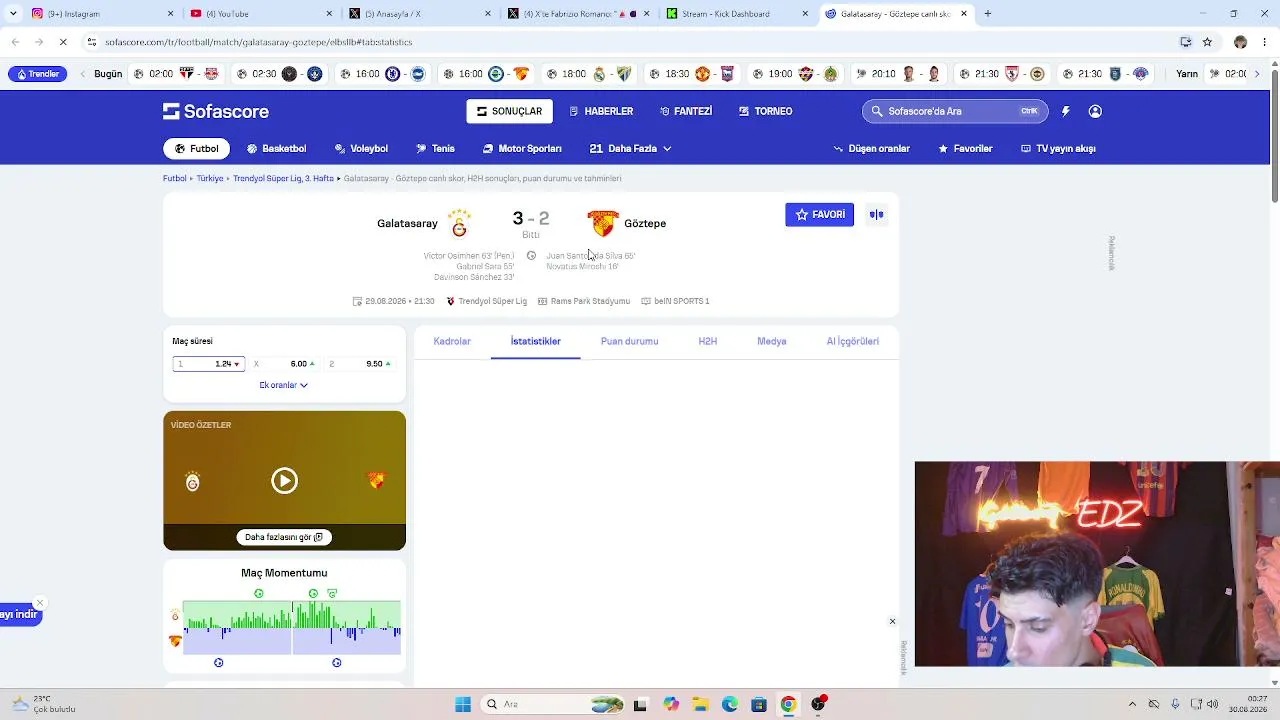Click the Galatasaray crest in the match header
Viewport: 1280px width, 720px height.
point(459,223)
